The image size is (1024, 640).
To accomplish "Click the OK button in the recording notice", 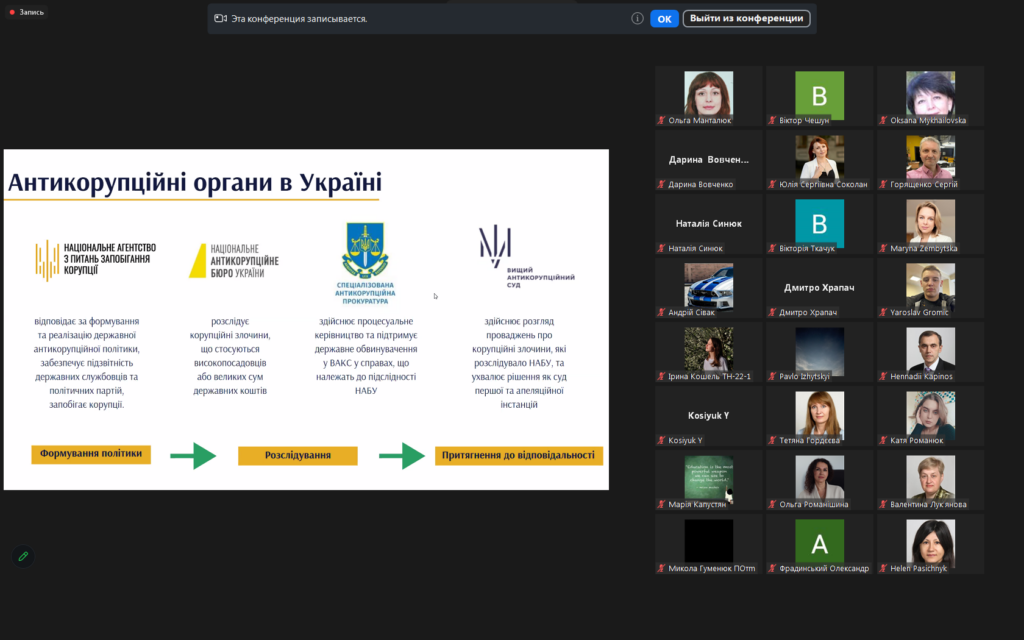I will (x=664, y=18).
